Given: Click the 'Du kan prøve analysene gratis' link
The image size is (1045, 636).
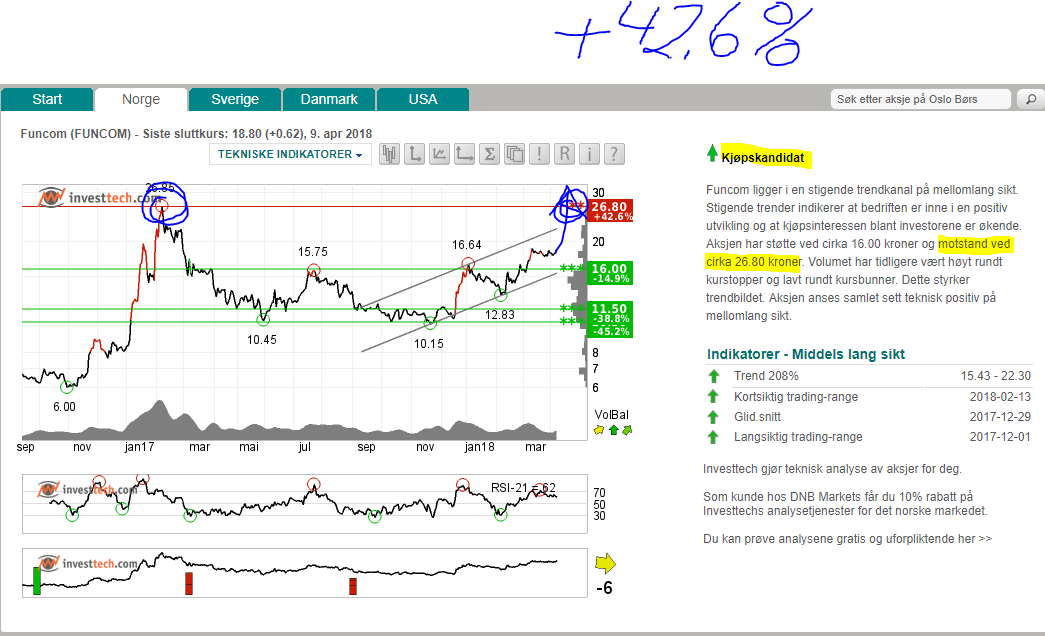Looking at the screenshot, I should point(847,539).
